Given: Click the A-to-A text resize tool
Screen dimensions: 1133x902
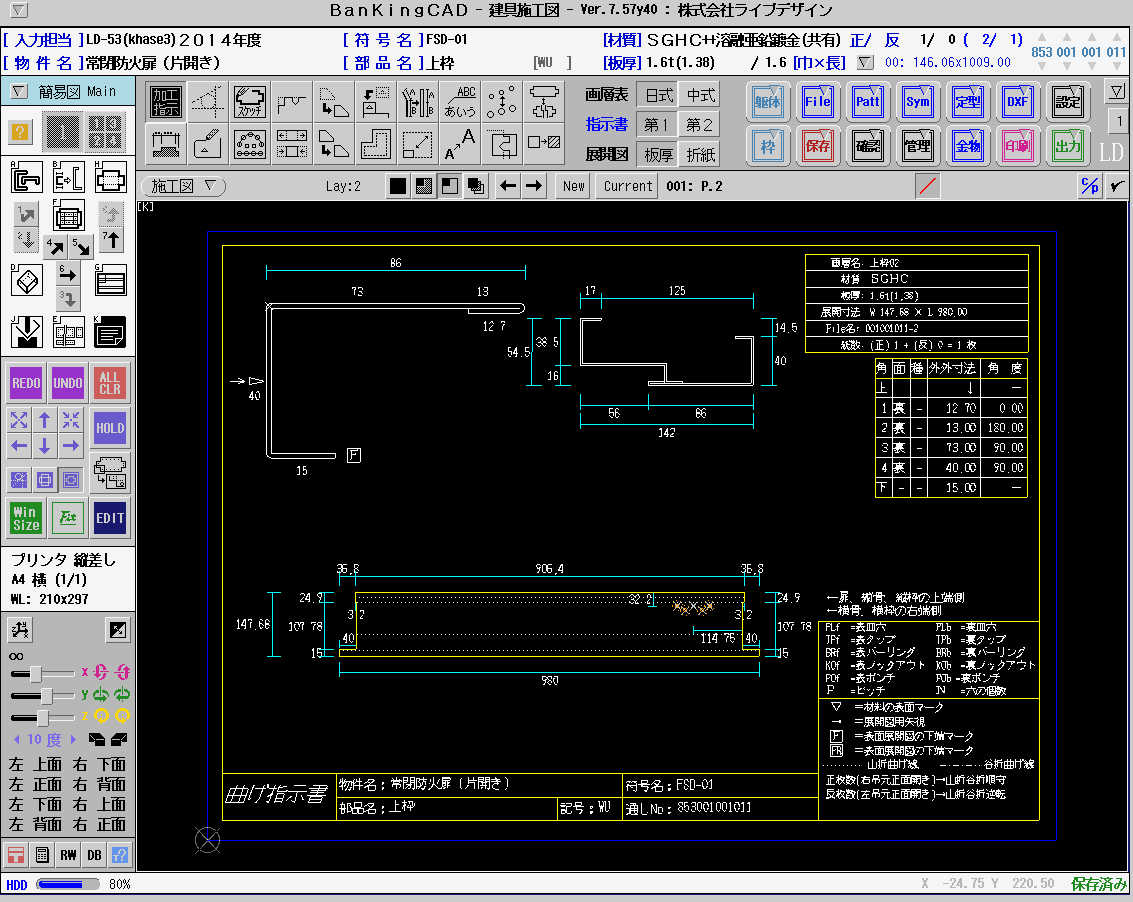Looking at the screenshot, I should tap(460, 143).
